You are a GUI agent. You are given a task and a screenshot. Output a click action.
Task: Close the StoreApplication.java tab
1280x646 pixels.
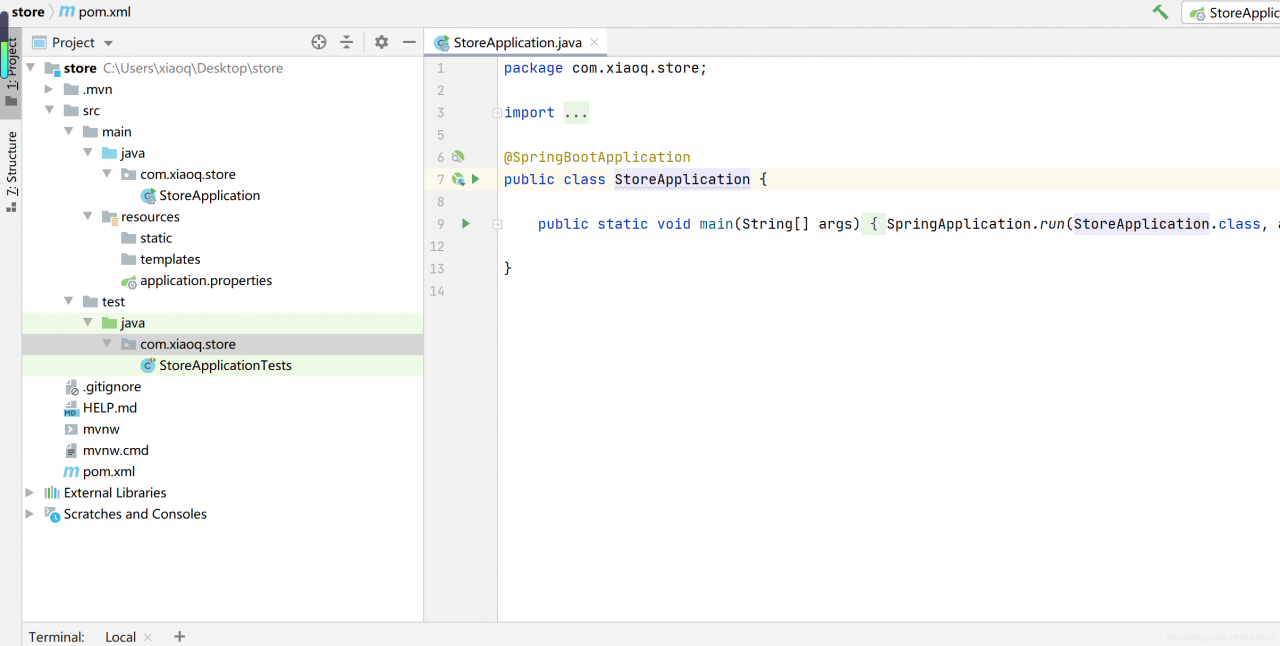tap(594, 42)
